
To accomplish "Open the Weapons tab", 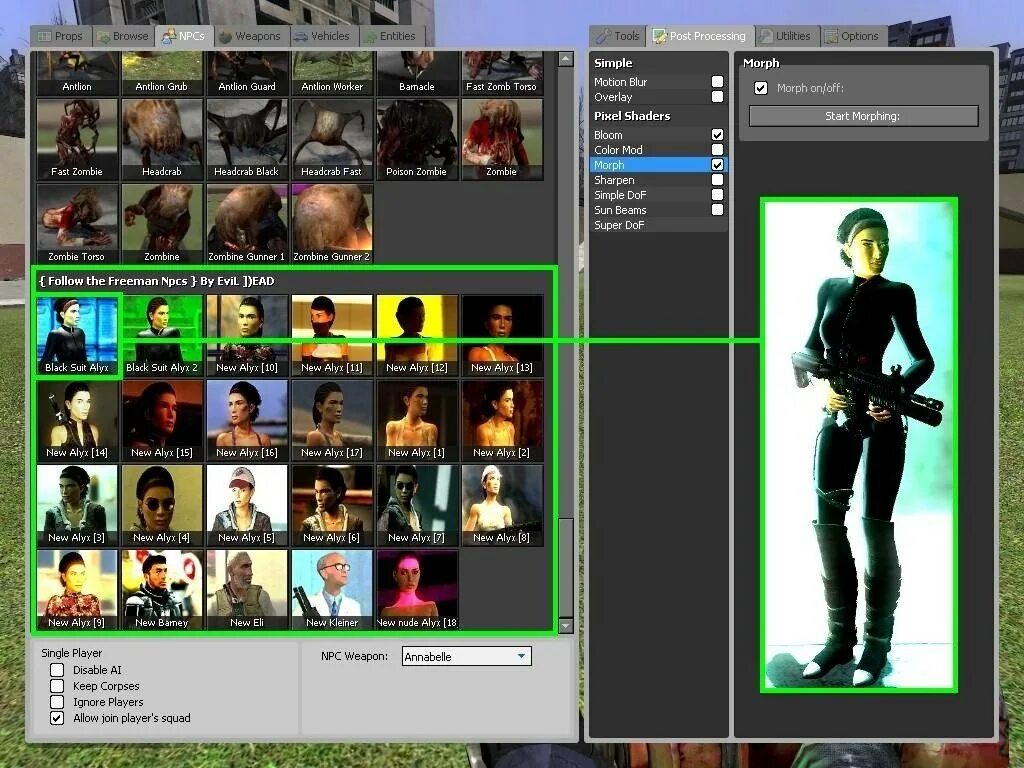I will tap(250, 36).
